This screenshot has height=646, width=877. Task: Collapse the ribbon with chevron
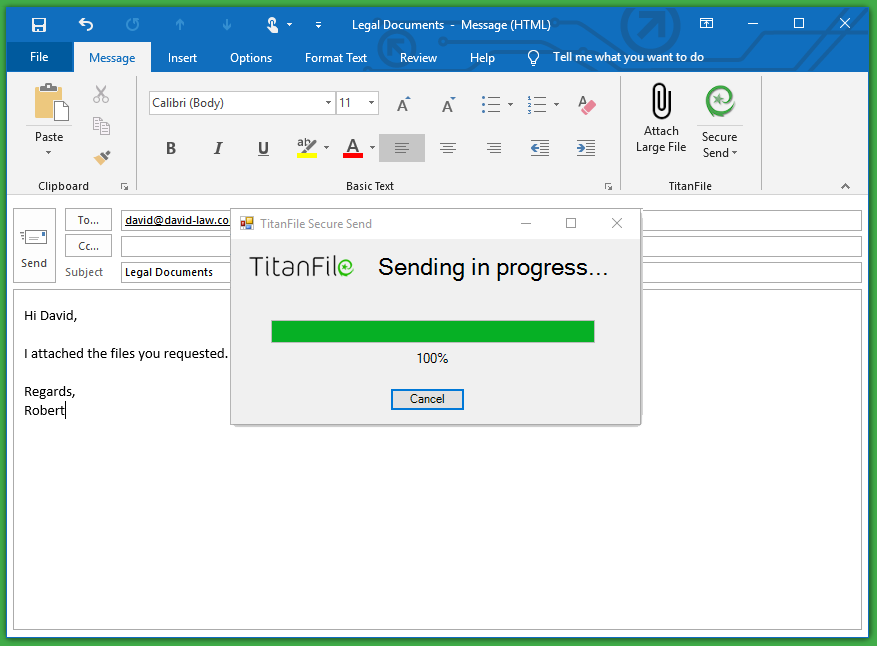pos(845,186)
